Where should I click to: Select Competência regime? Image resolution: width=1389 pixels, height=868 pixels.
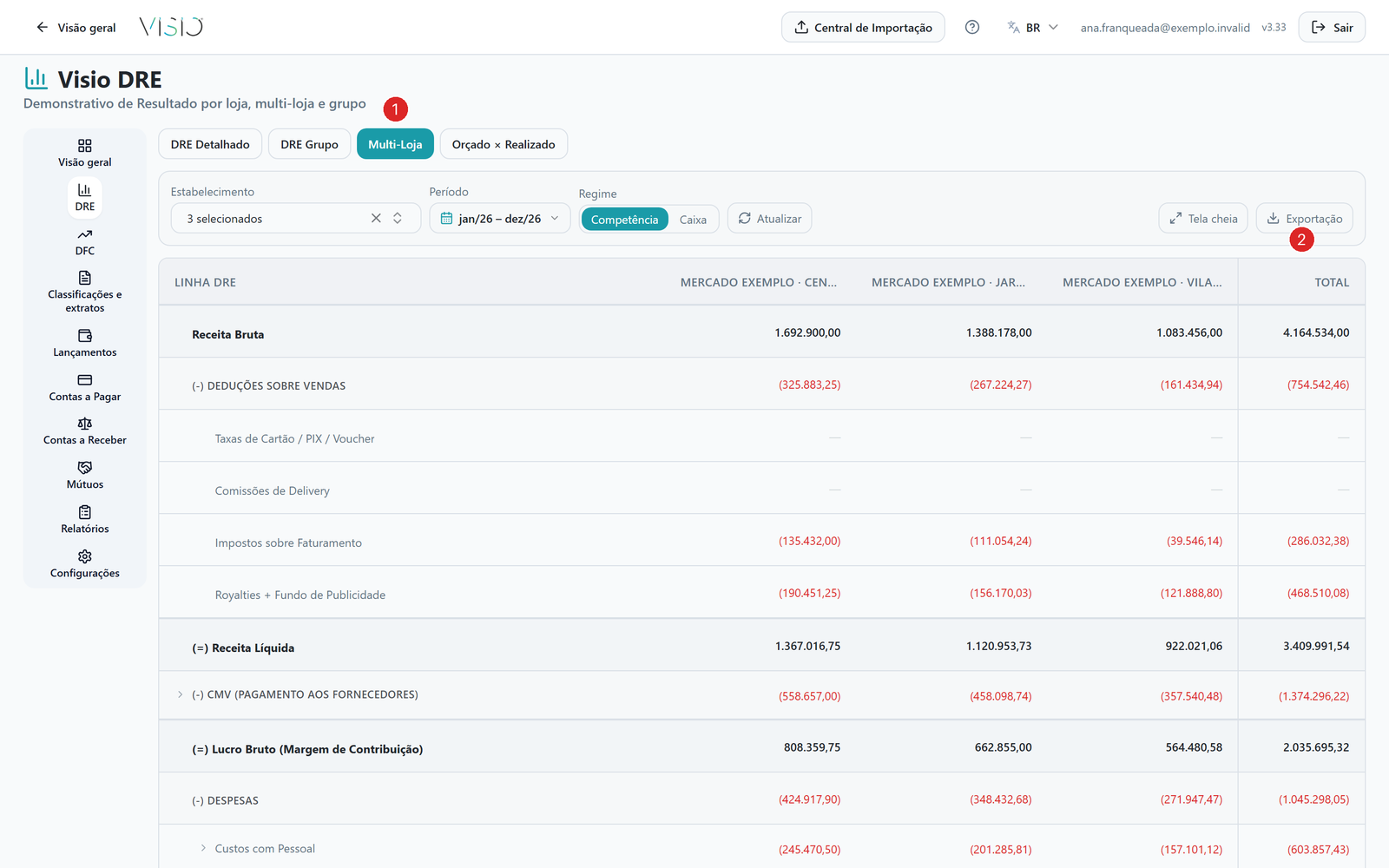[x=624, y=220]
